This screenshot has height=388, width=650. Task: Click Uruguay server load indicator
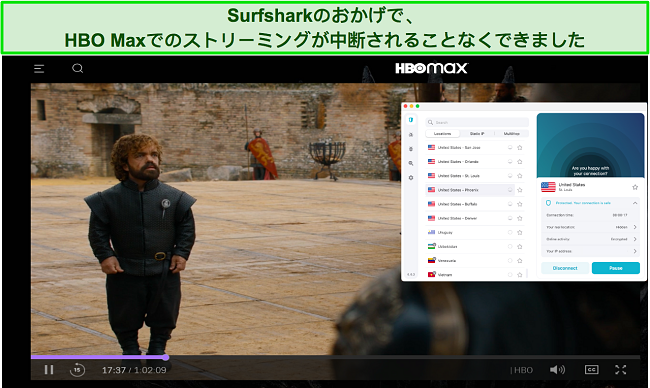[x=510, y=233]
